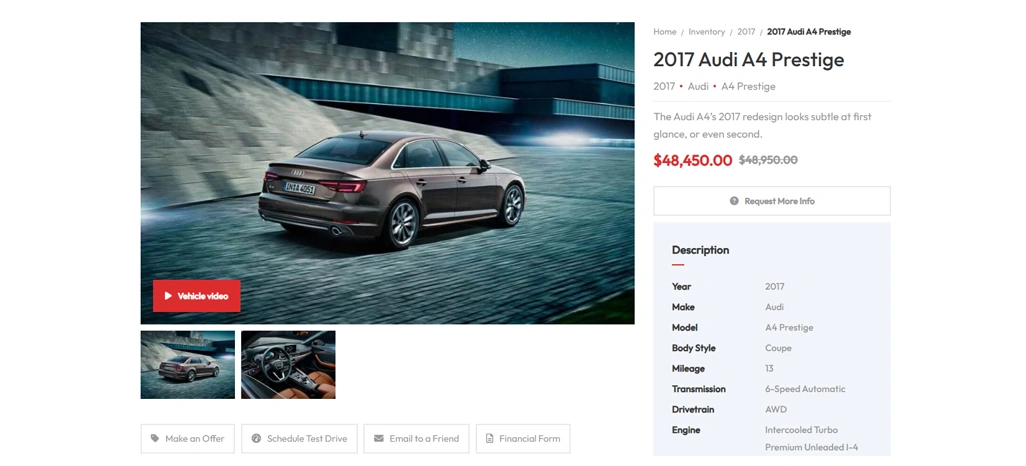Select the exterior car thumbnail
The width and height of the screenshot is (1026, 466).
tap(188, 365)
